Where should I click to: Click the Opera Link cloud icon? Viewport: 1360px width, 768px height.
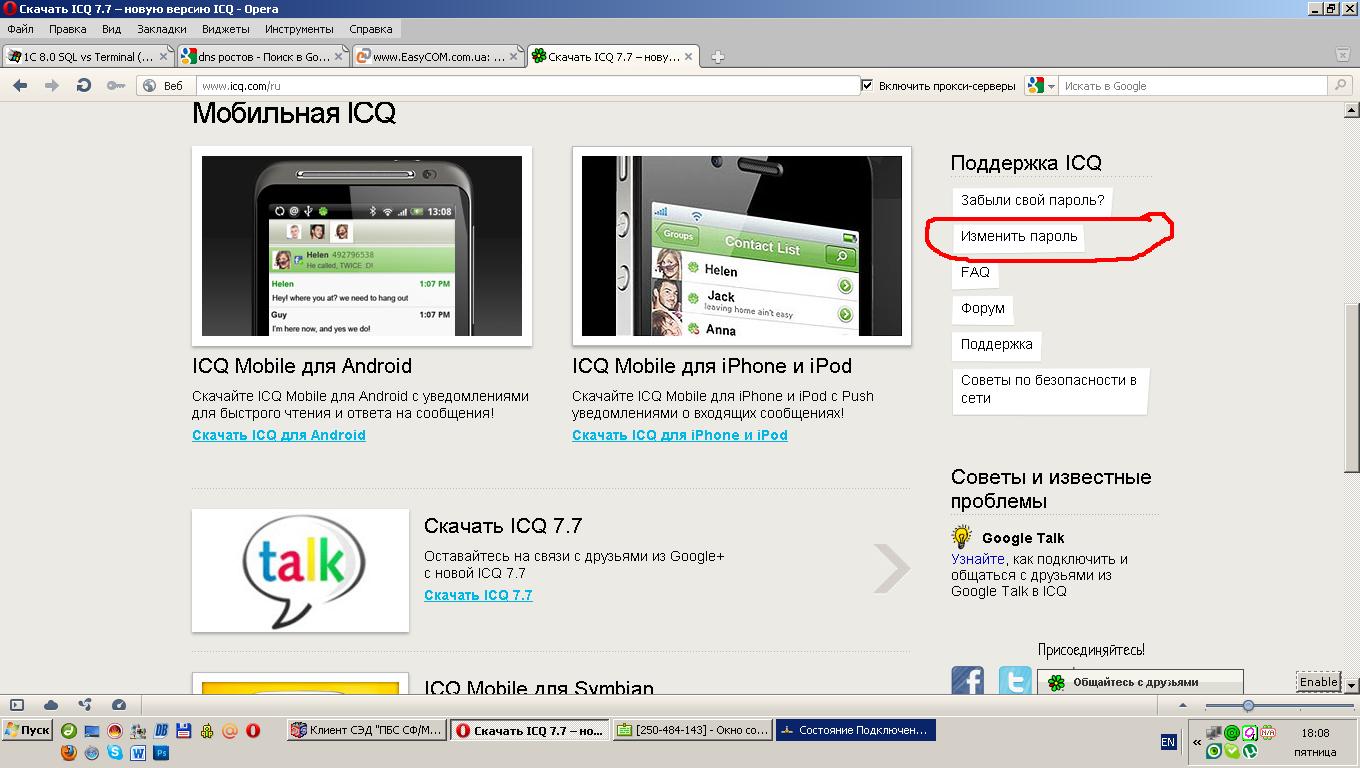[51, 705]
